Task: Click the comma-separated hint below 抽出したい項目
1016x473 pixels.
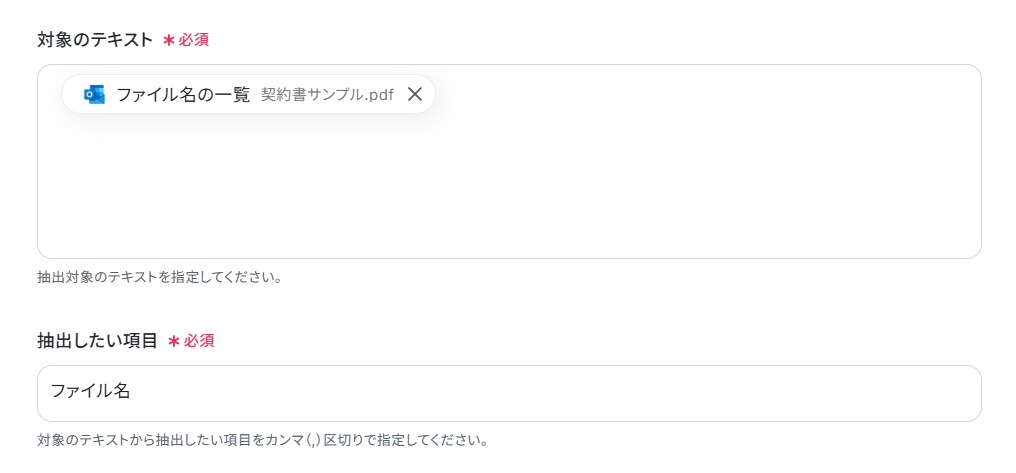Action: pos(262,441)
